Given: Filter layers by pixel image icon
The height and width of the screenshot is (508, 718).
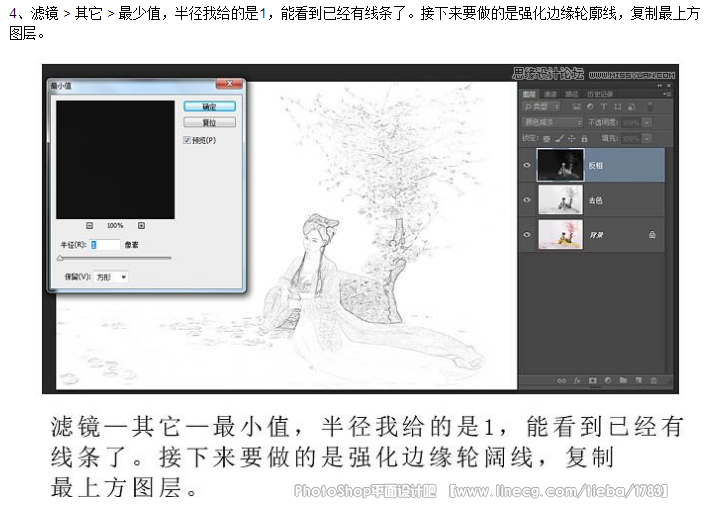Looking at the screenshot, I should [577, 107].
